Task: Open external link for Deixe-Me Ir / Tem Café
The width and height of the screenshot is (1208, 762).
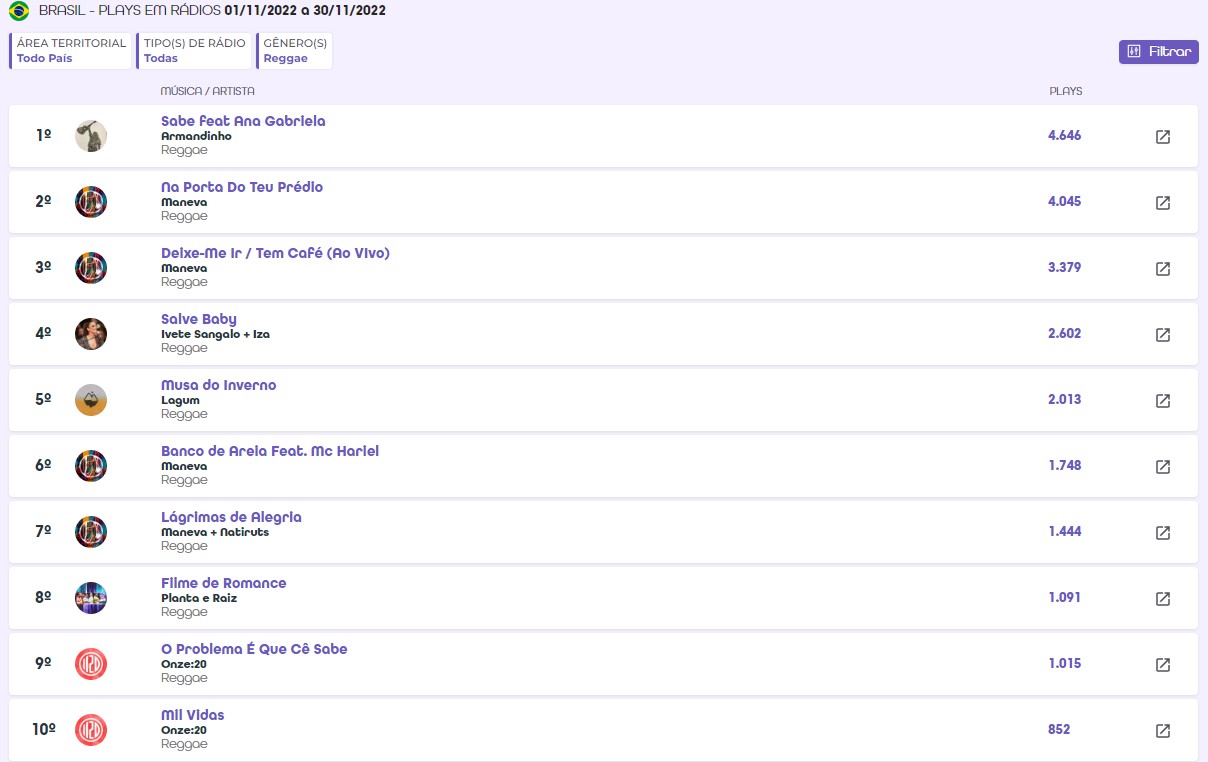Action: (x=1163, y=268)
